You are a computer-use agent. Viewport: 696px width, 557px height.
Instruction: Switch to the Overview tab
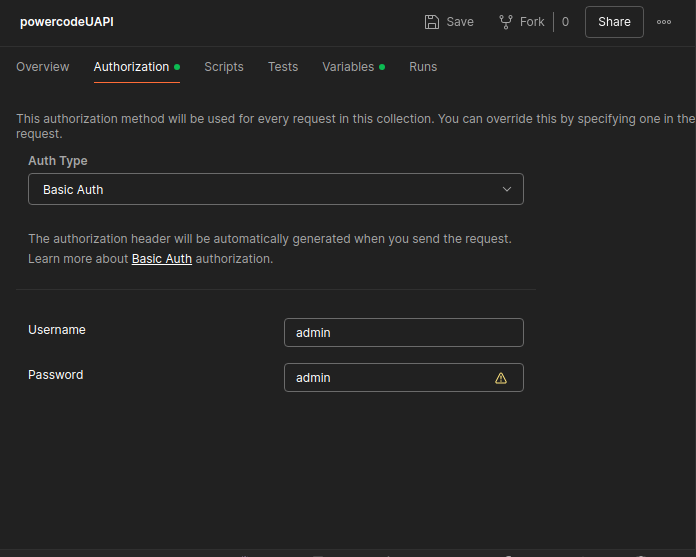[x=43, y=67]
